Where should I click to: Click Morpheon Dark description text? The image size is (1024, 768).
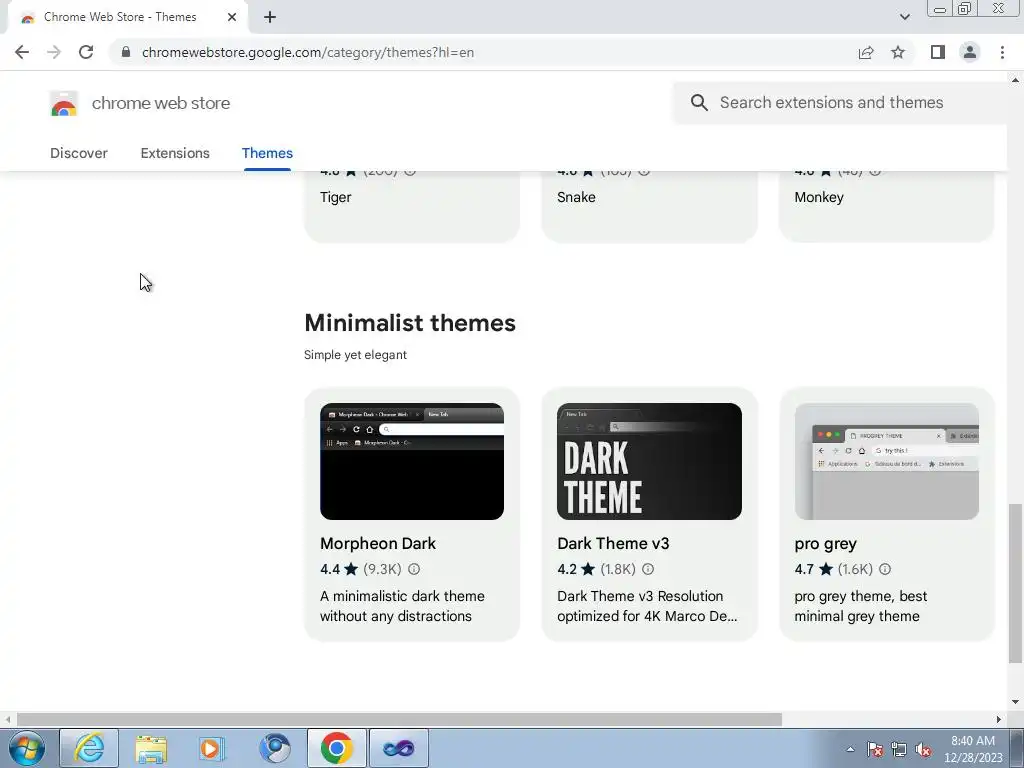(x=402, y=606)
